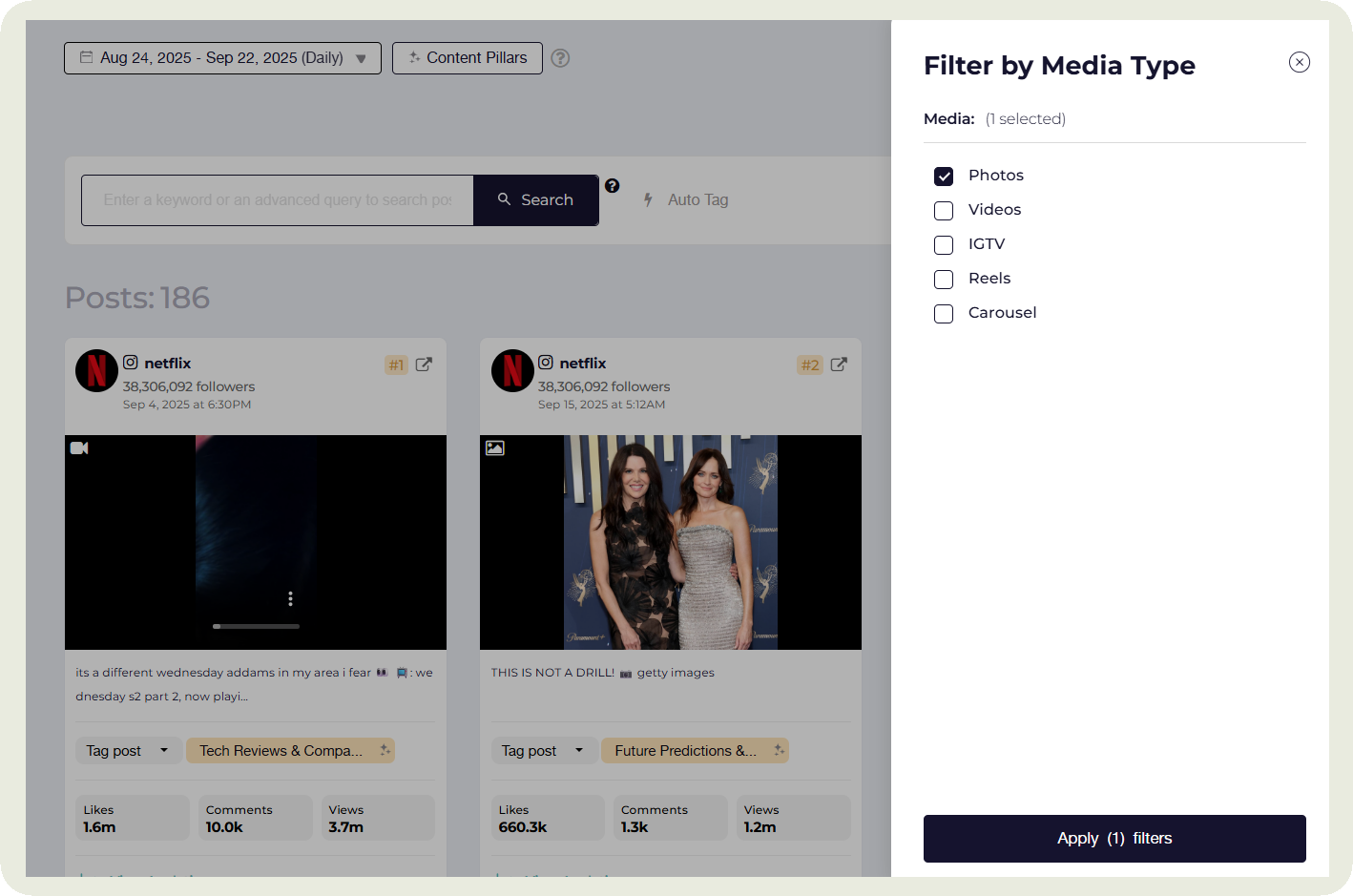
Task: Click the keyword search input field
Action: 277,199
